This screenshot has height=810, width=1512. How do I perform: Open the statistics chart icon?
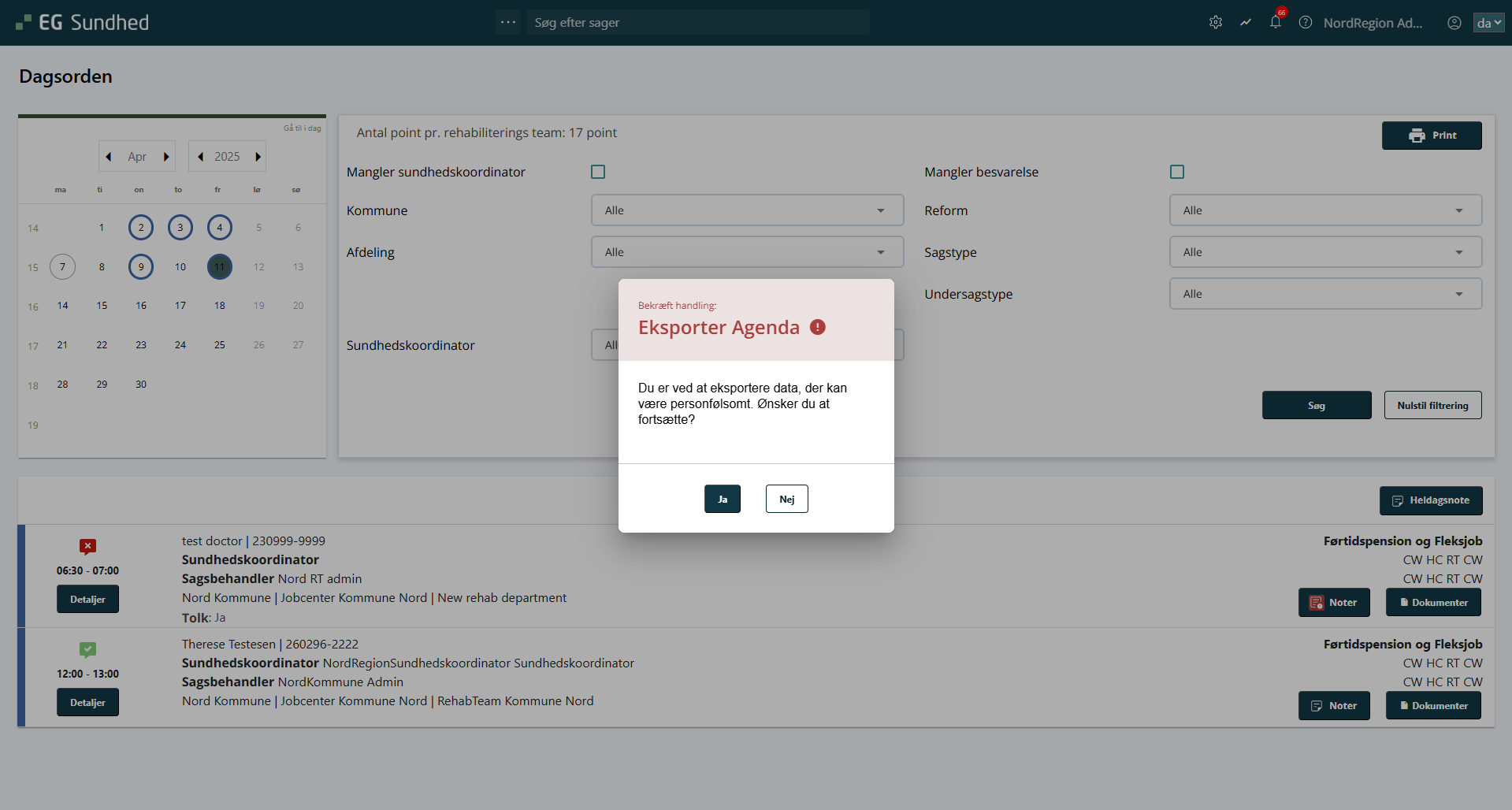click(1246, 23)
